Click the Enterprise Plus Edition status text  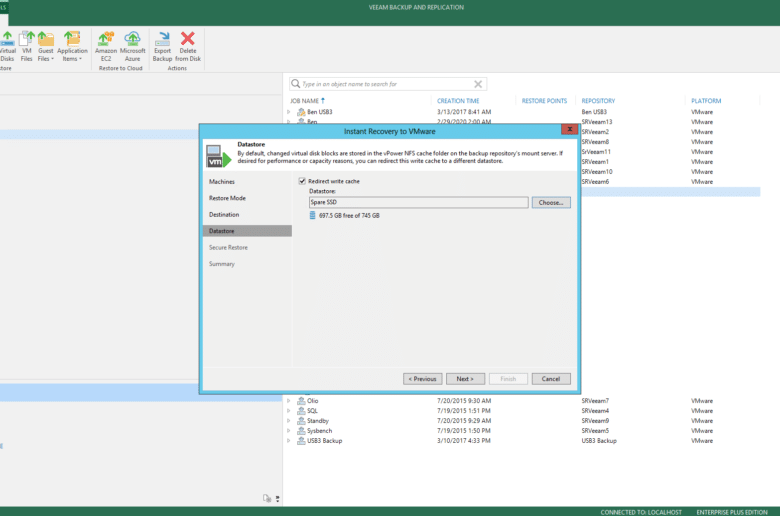click(x=732, y=512)
